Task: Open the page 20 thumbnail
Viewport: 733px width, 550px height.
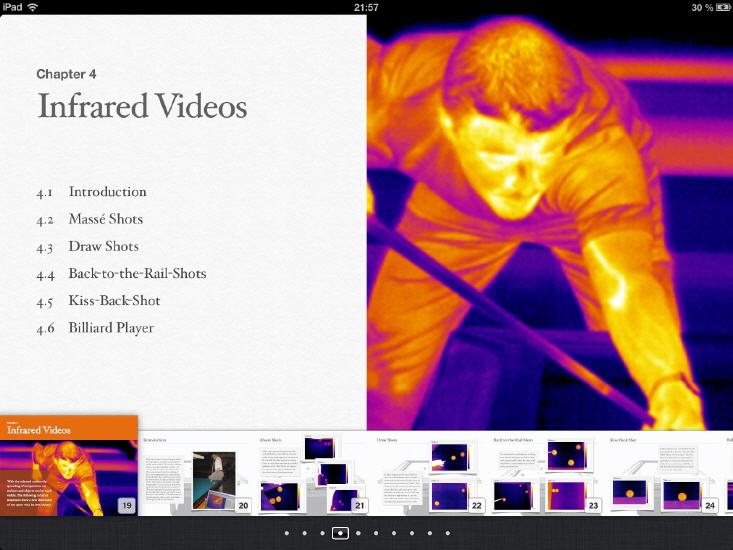Action: [196, 474]
